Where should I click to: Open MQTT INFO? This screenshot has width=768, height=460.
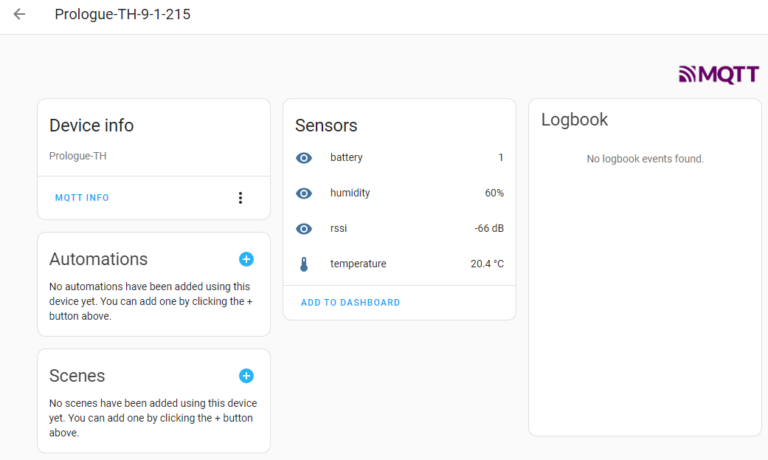(x=82, y=198)
